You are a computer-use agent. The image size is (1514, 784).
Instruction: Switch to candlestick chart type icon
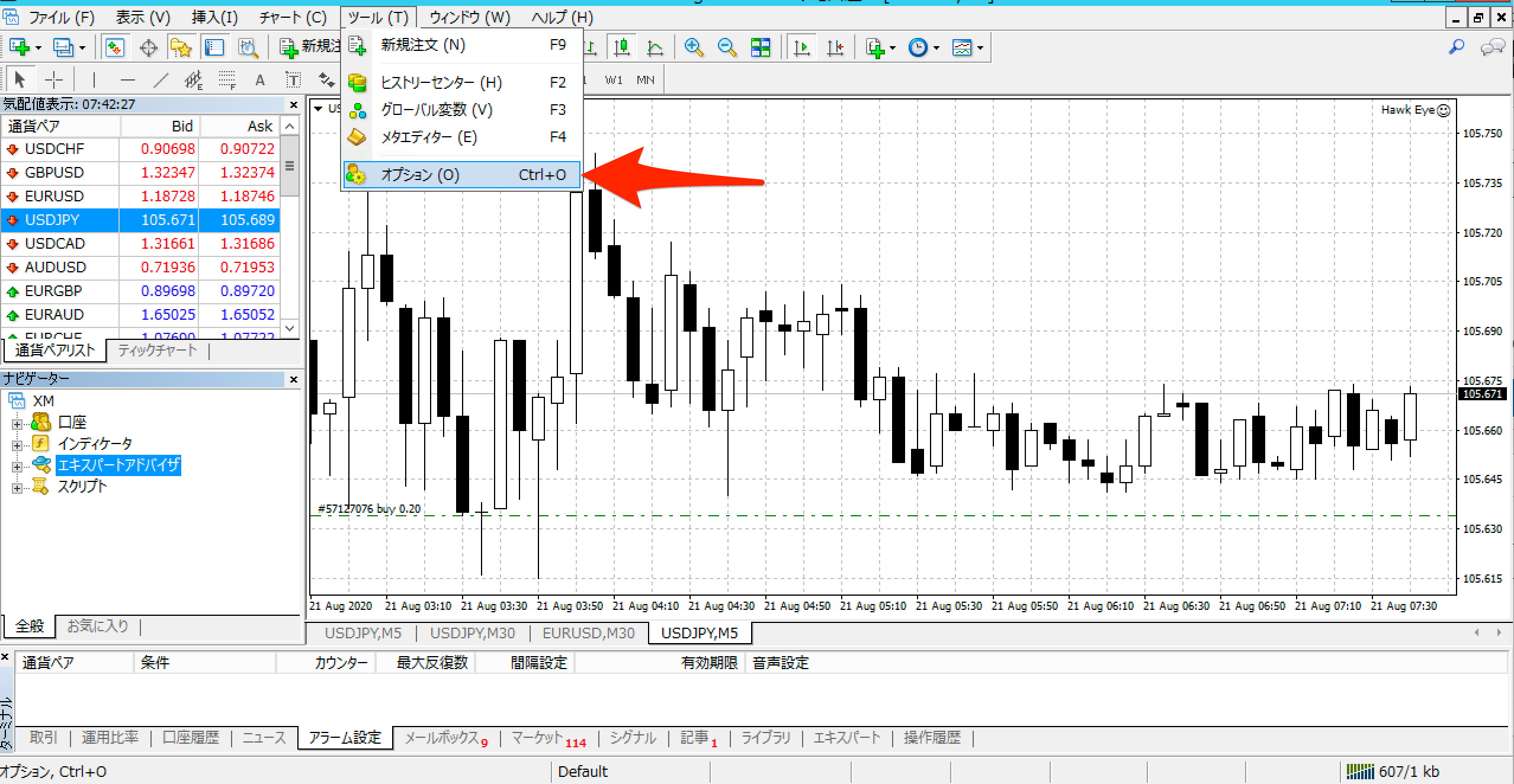(x=621, y=47)
